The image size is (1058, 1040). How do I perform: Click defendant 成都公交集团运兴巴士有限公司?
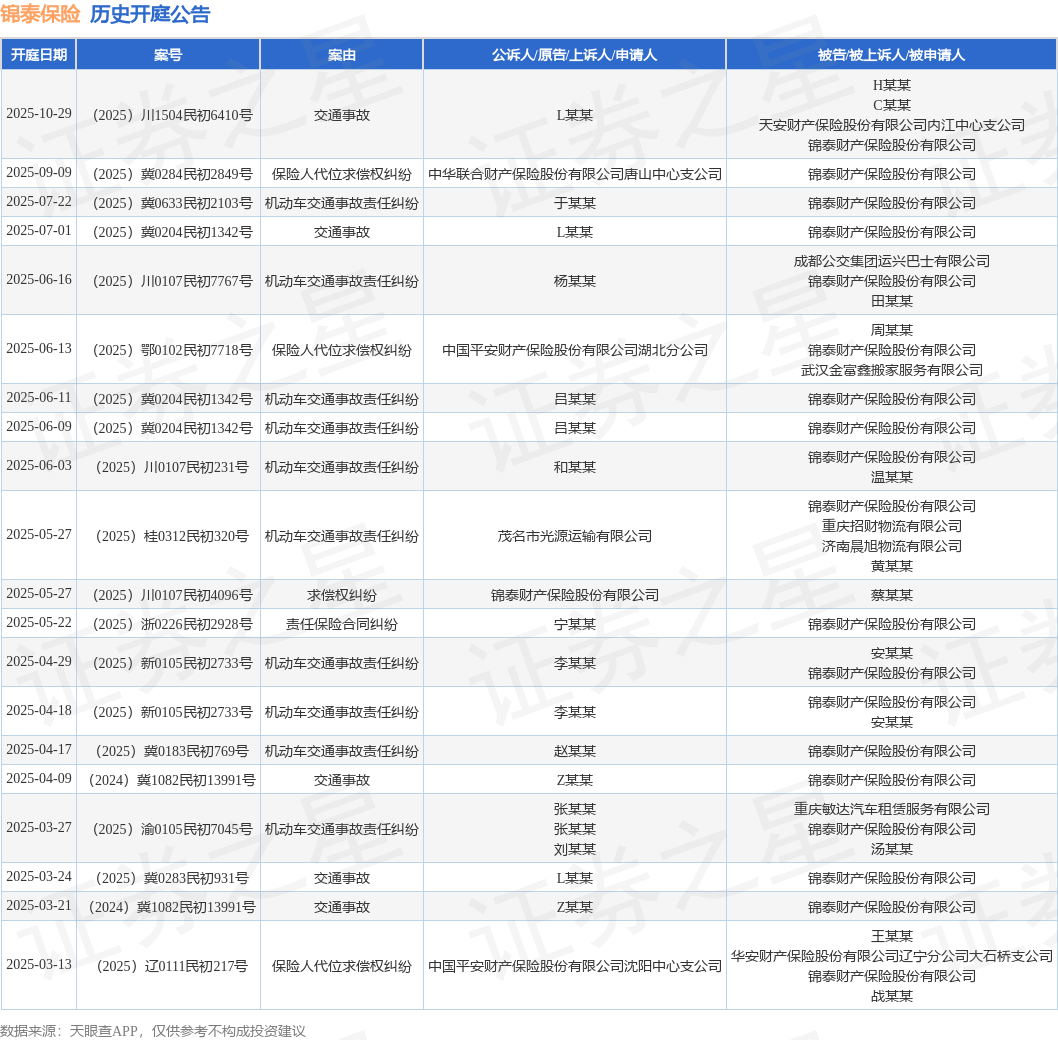pyautogui.click(x=891, y=261)
